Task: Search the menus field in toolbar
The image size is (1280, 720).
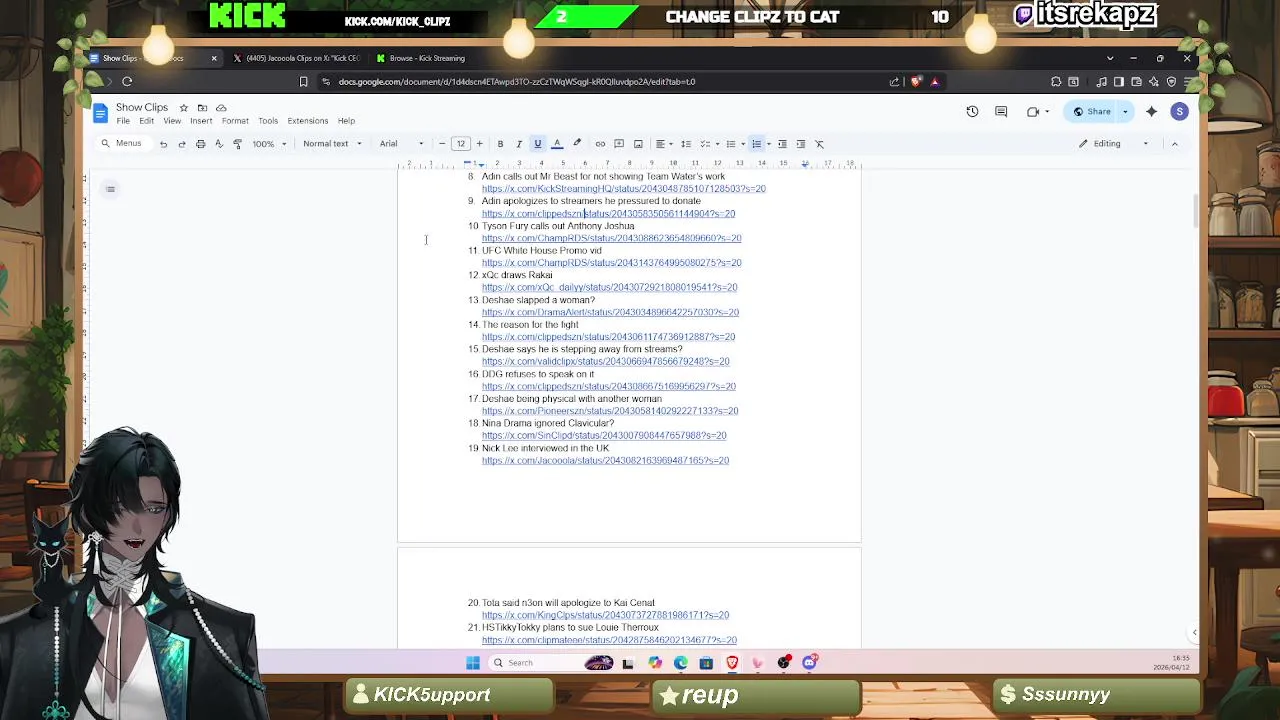Action: point(122,144)
